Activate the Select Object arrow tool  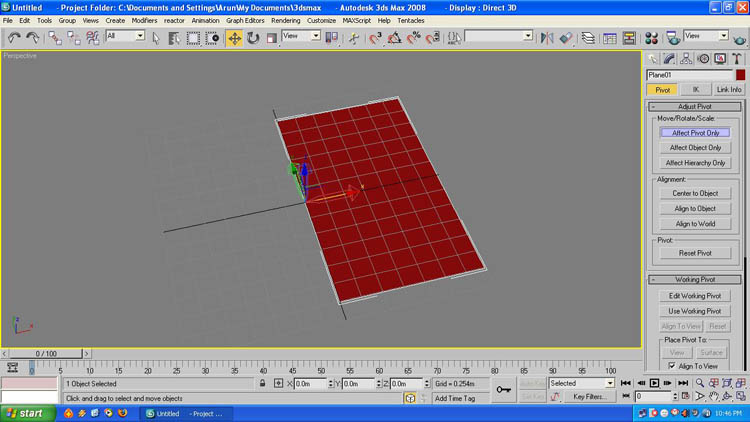click(x=156, y=38)
